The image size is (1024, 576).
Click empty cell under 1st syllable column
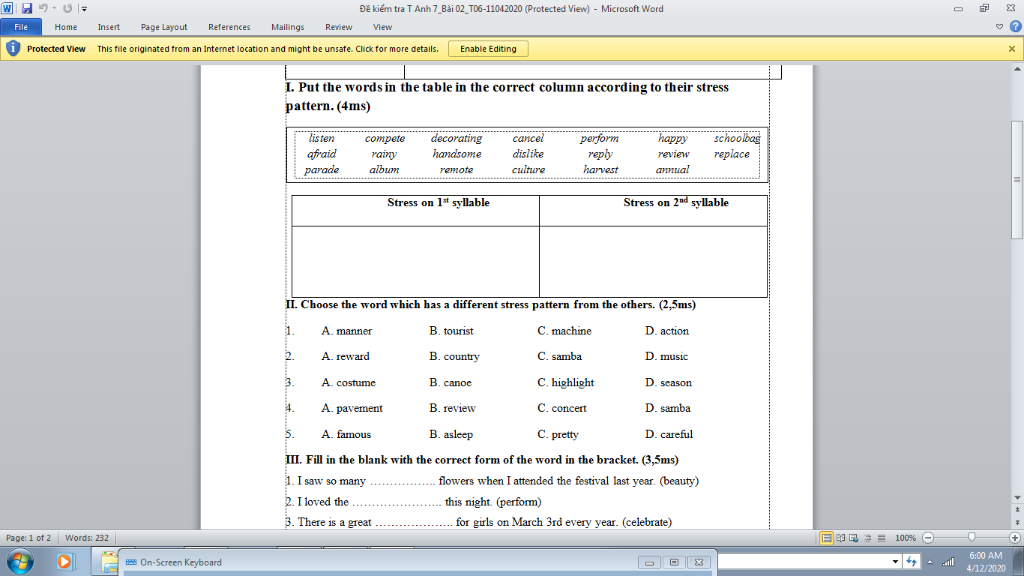pyautogui.click(x=415, y=262)
